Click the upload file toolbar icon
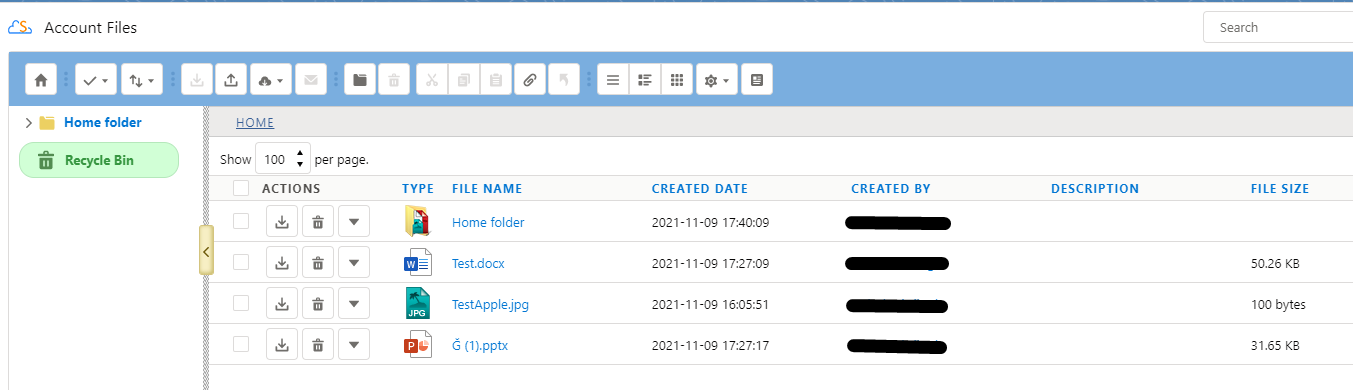The height and width of the screenshot is (390, 1353). pyautogui.click(x=231, y=80)
